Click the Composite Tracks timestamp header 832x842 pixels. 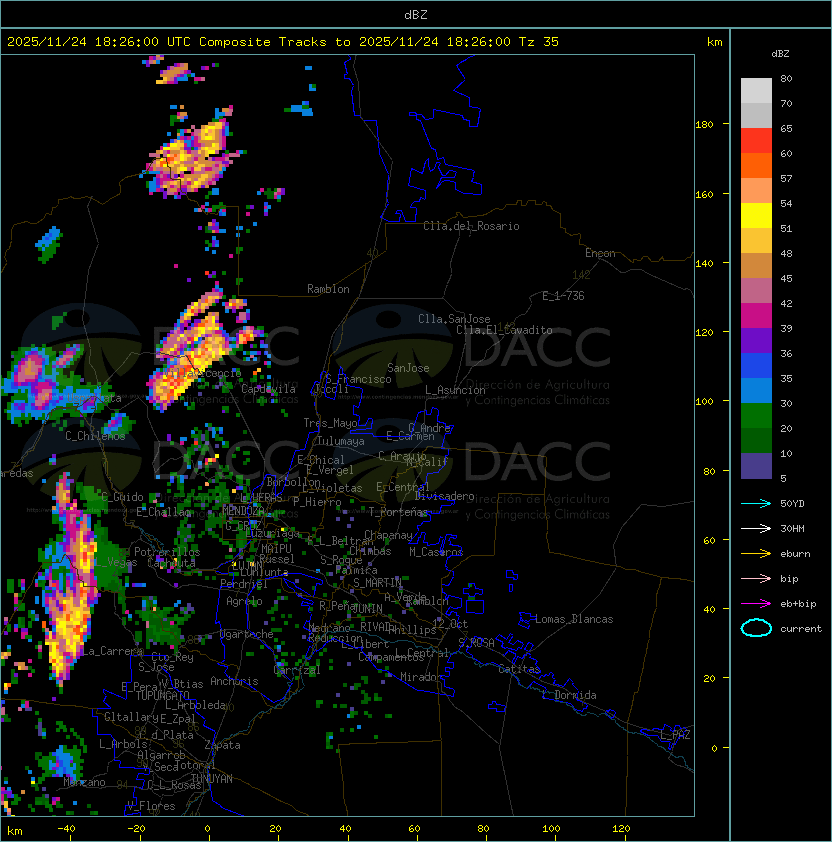pyautogui.click(x=283, y=42)
